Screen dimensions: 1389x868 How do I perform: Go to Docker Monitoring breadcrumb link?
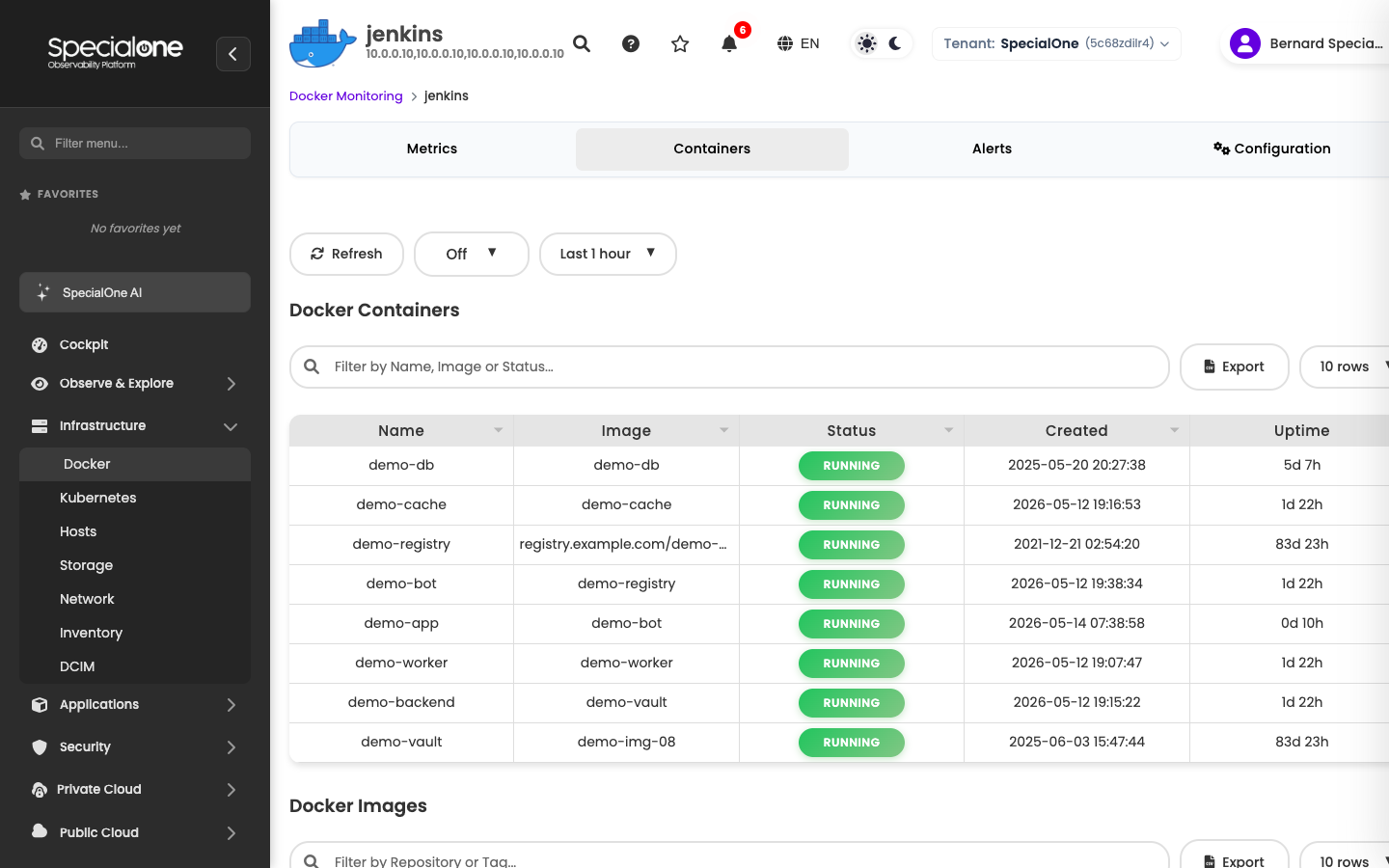[x=346, y=95]
